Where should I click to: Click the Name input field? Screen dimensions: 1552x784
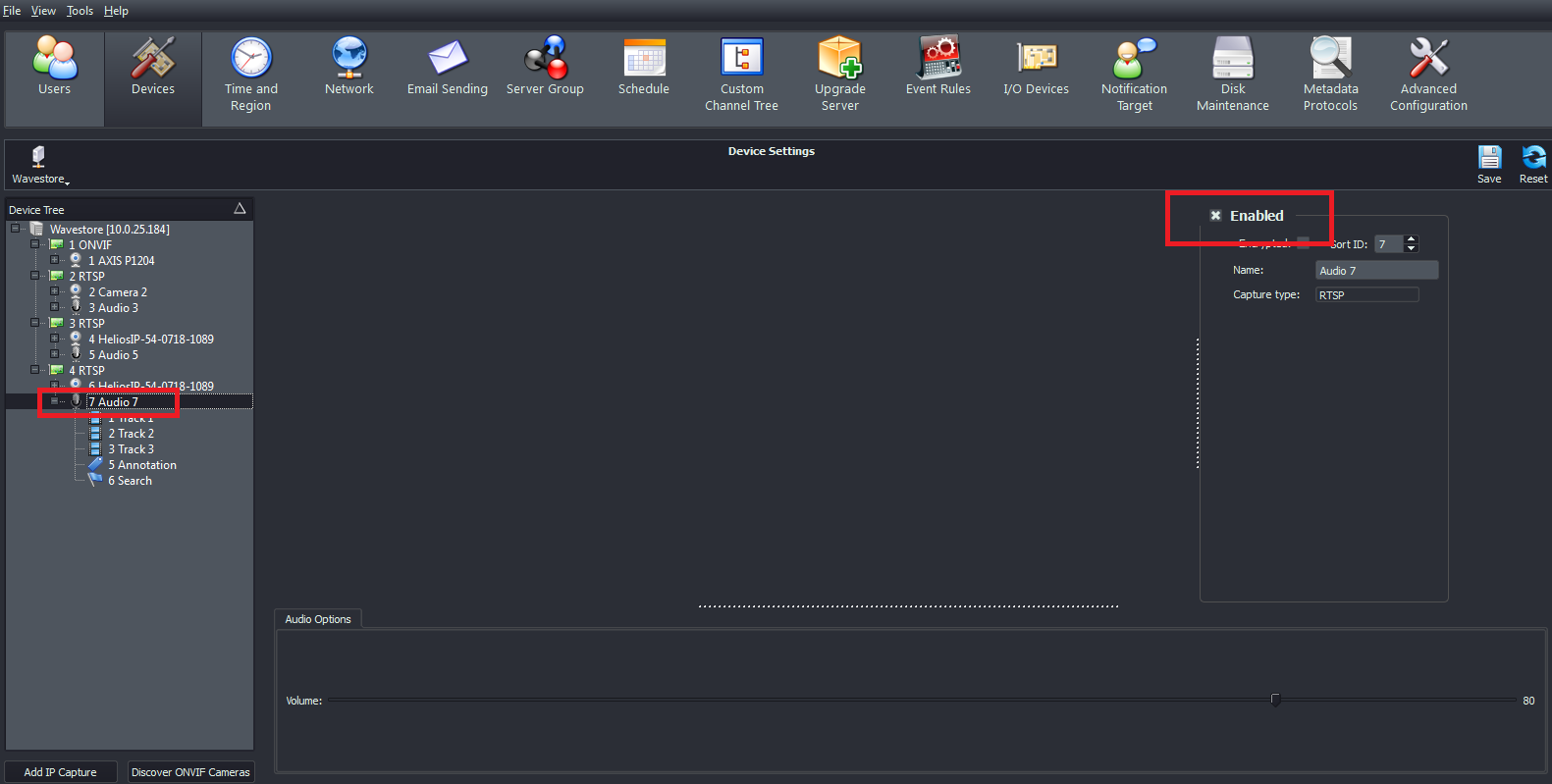click(1375, 271)
